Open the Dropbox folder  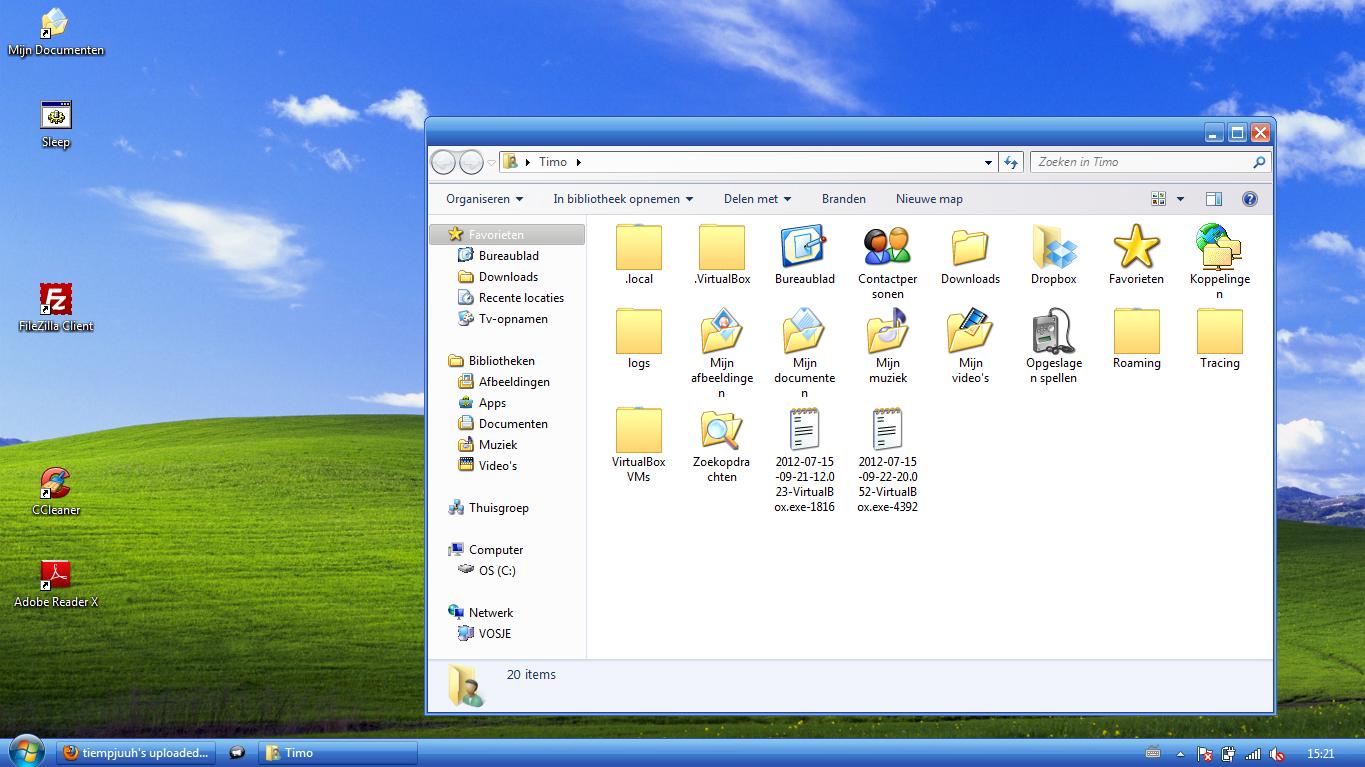click(1054, 254)
